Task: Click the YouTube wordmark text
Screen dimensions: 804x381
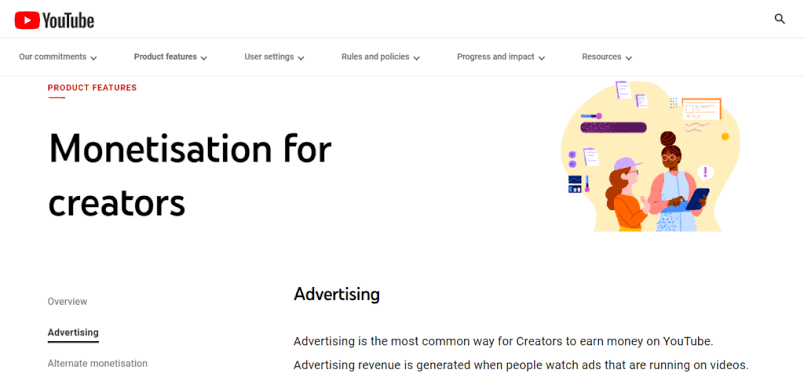Action: click(68, 21)
